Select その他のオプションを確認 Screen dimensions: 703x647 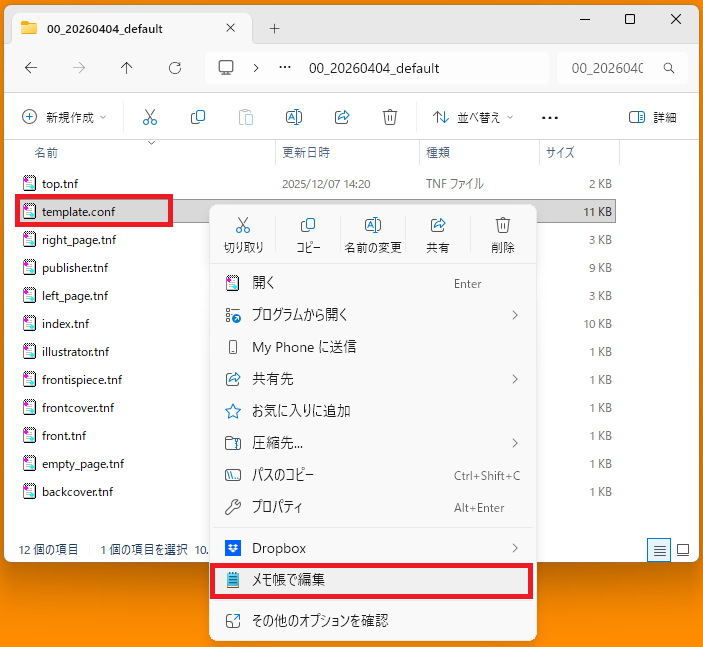coord(373,621)
